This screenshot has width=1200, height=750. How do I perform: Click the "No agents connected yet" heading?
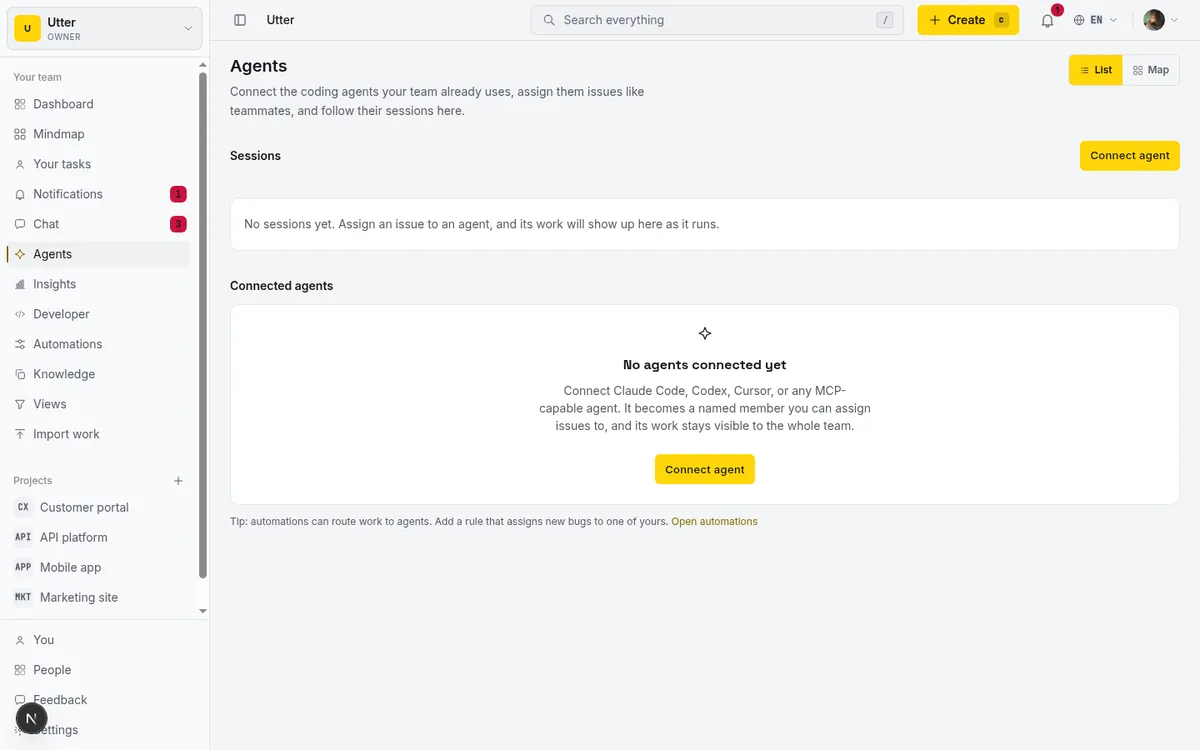[x=705, y=365]
